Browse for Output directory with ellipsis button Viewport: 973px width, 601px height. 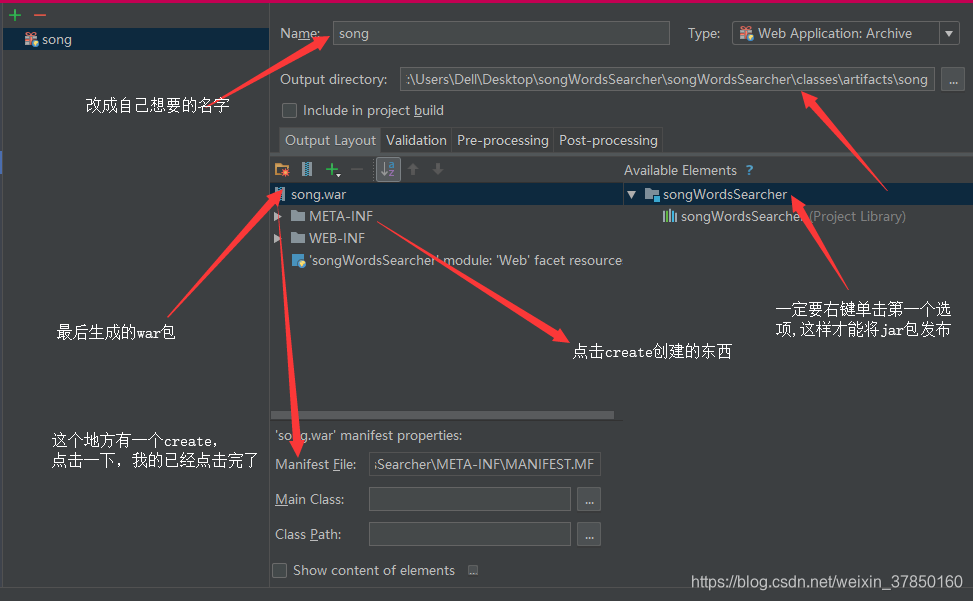tap(953, 79)
